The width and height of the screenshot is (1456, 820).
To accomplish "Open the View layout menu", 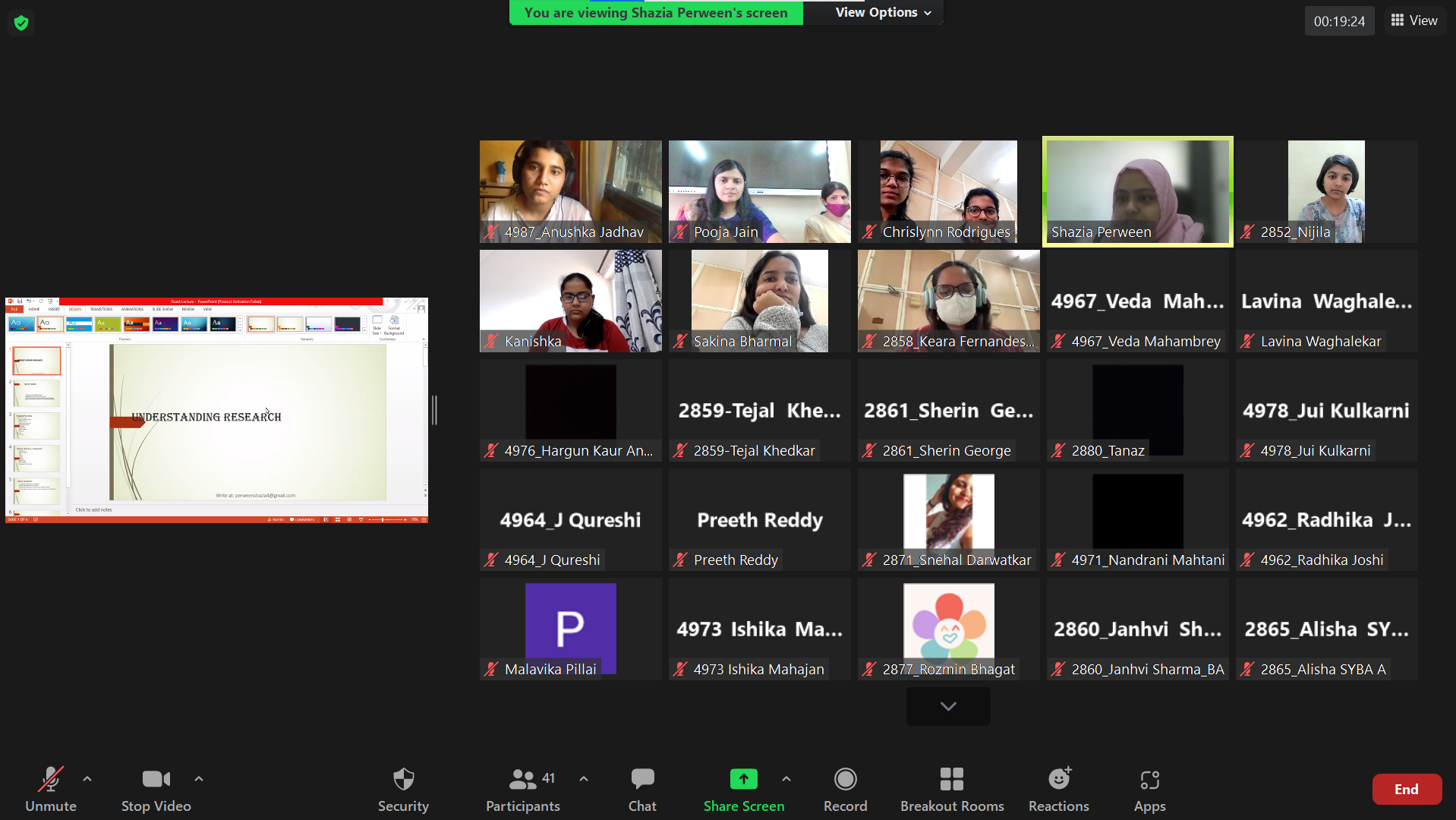I will (x=1413, y=20).
